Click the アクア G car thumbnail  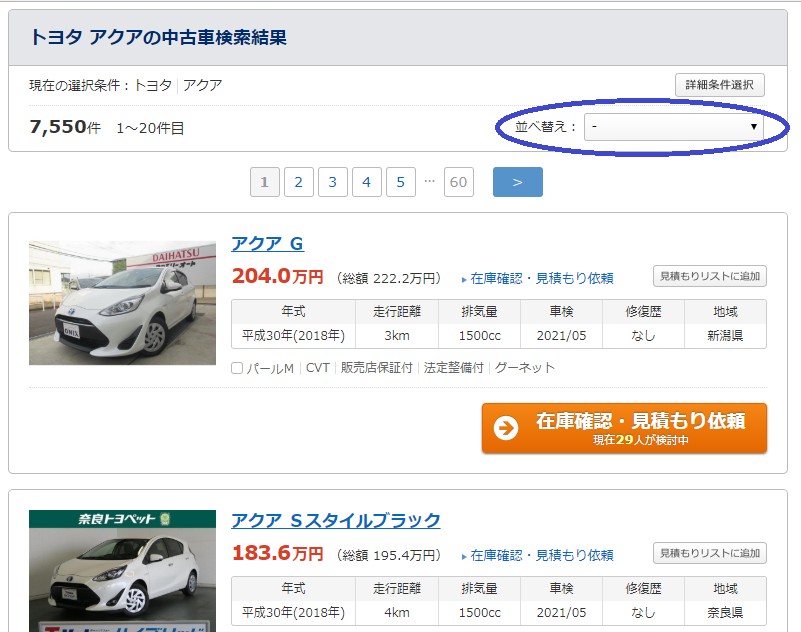point(123,303)
